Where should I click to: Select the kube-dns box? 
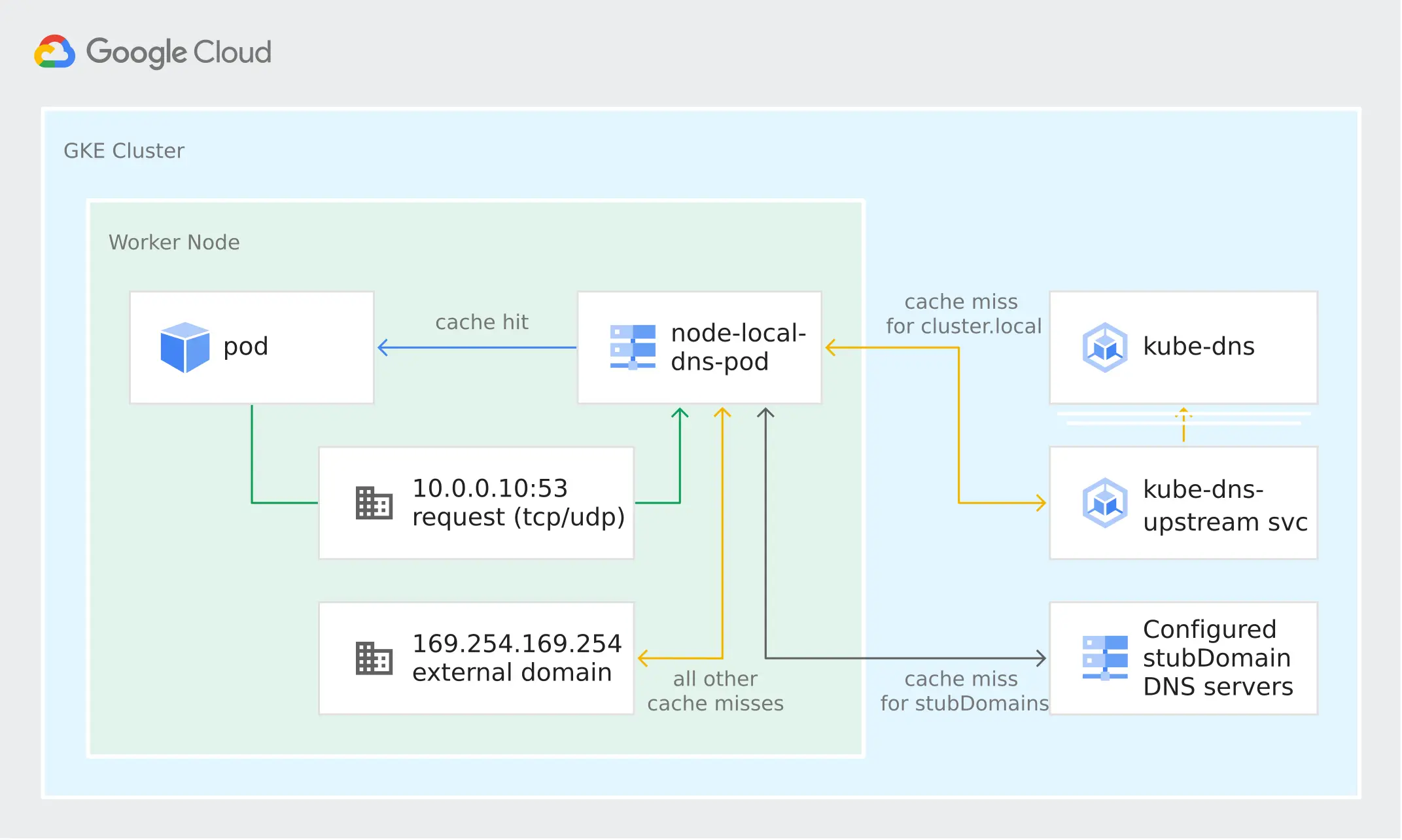1183,347
